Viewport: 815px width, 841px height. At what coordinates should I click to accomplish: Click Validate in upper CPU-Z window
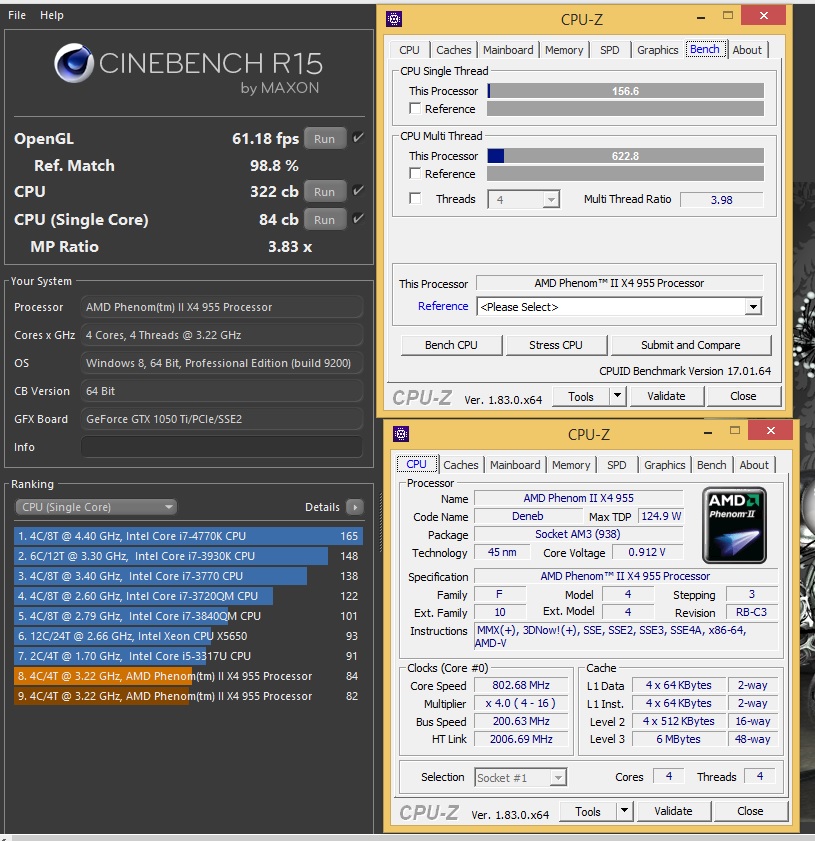(x=666, y=396)
